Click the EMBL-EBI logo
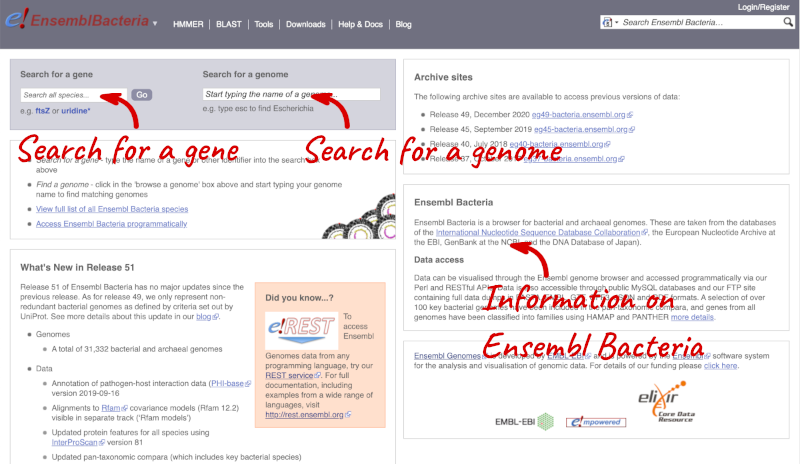The image size is (800, 464). 524,422
